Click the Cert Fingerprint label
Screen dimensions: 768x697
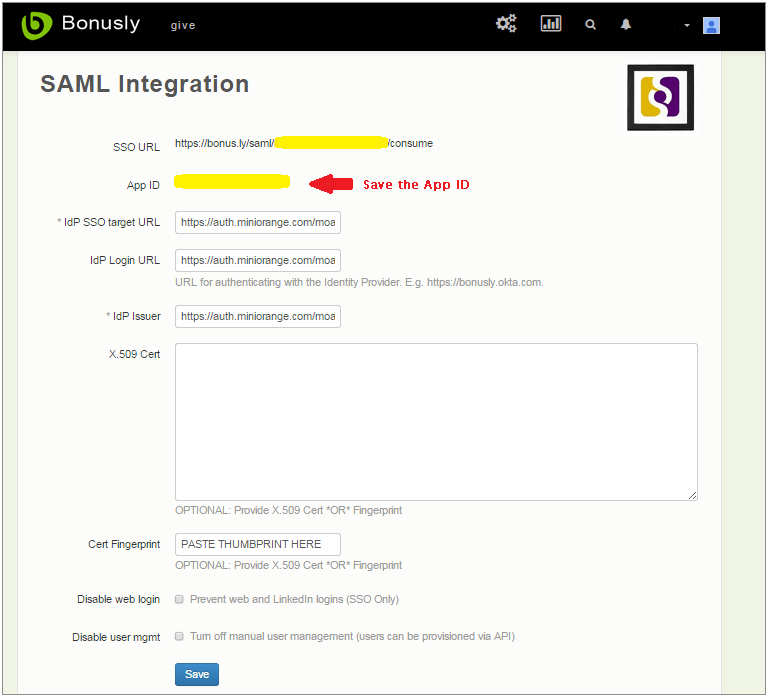tap(124, 544)
